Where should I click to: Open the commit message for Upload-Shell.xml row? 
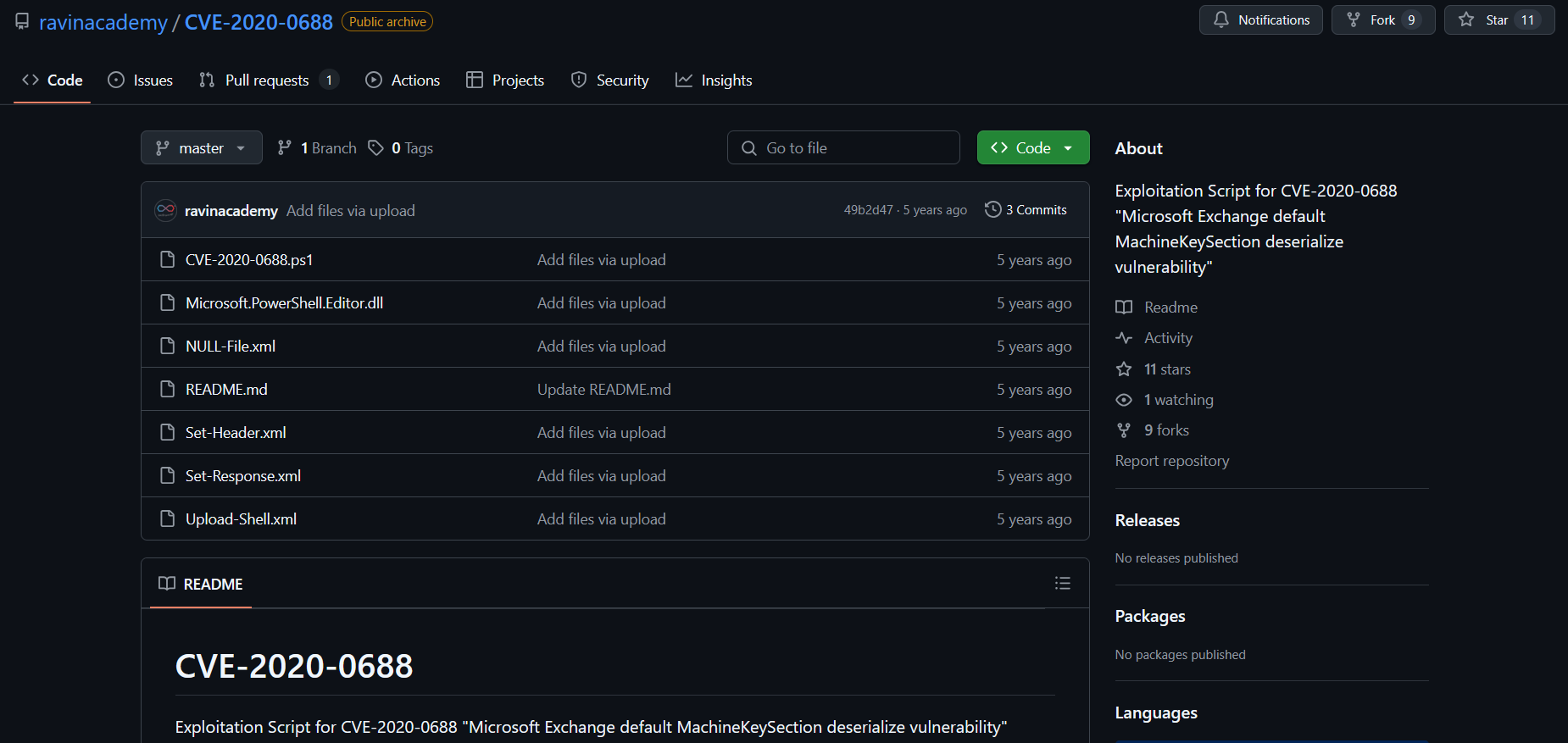click(x=602, y=519)
